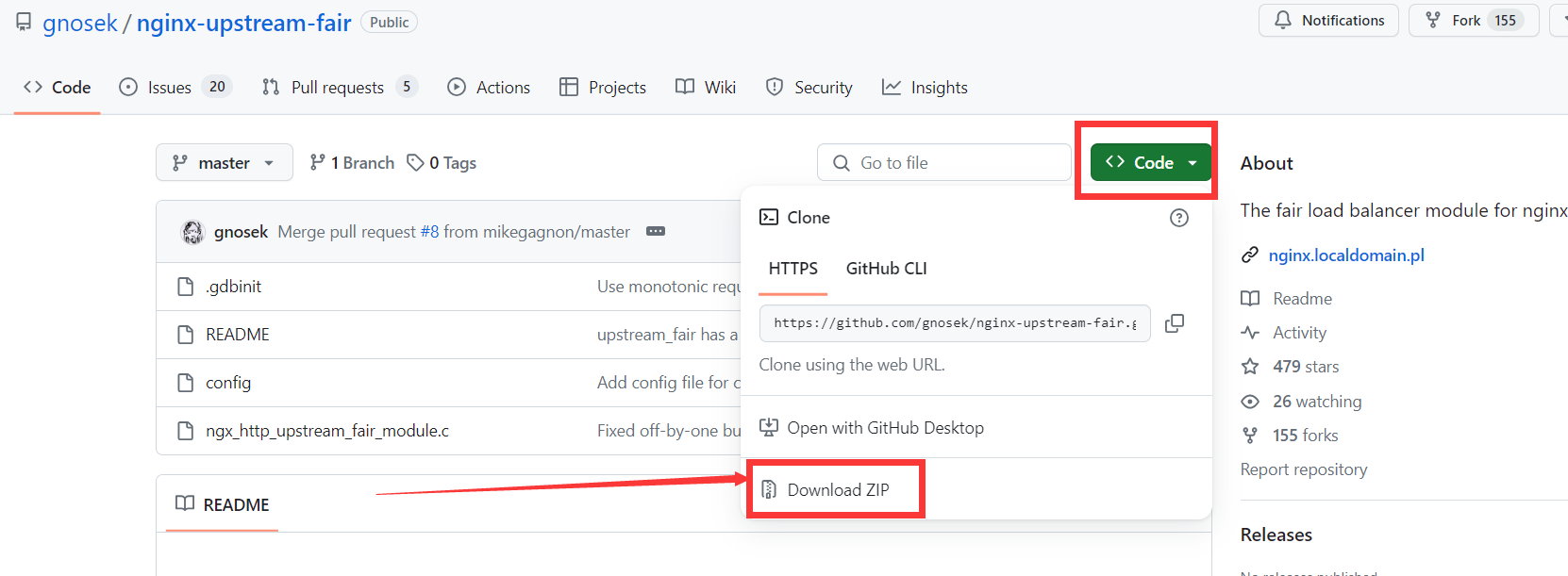
Task: Switch to the Code tab
Action: [x=58, y=88]
